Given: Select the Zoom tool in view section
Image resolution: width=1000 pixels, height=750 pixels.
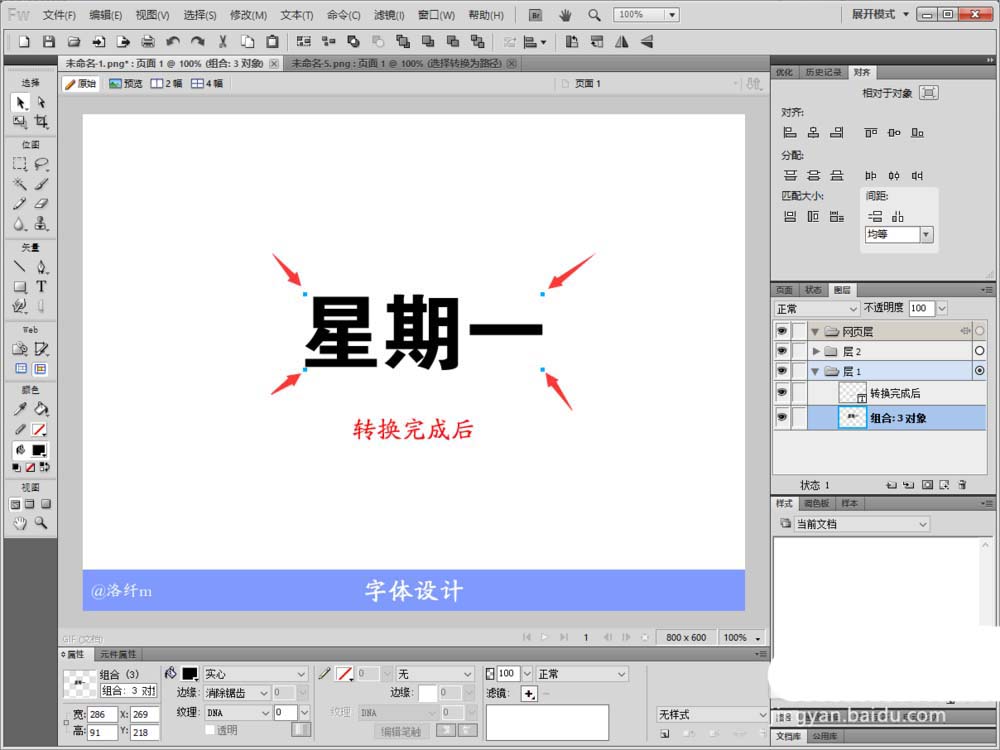Looking at the screenshot, I should pyautogui.click(x=41, y=524).
